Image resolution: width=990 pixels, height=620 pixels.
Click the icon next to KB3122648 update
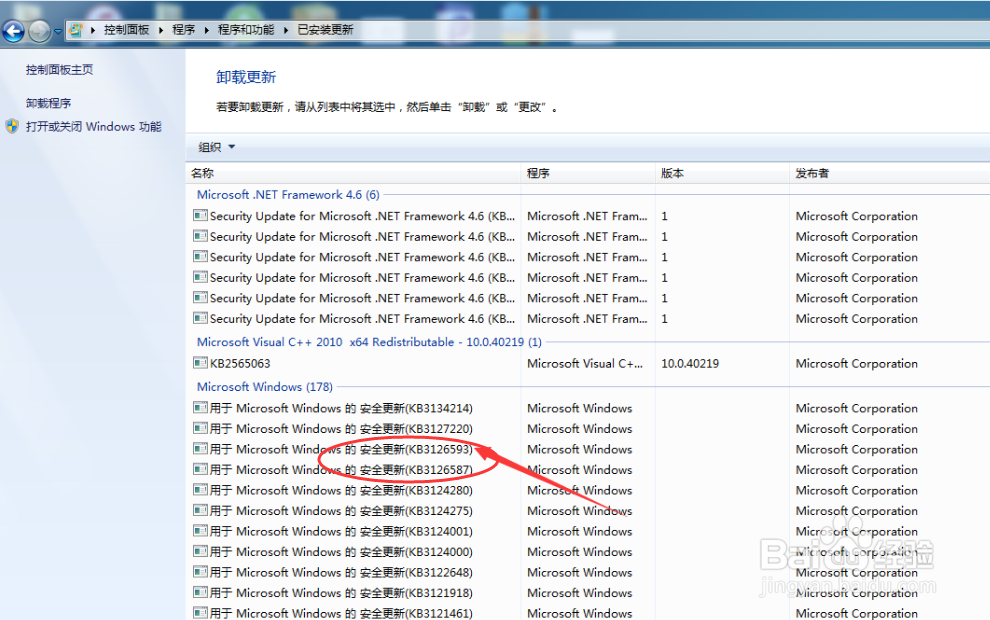click(x=200, y=572)
